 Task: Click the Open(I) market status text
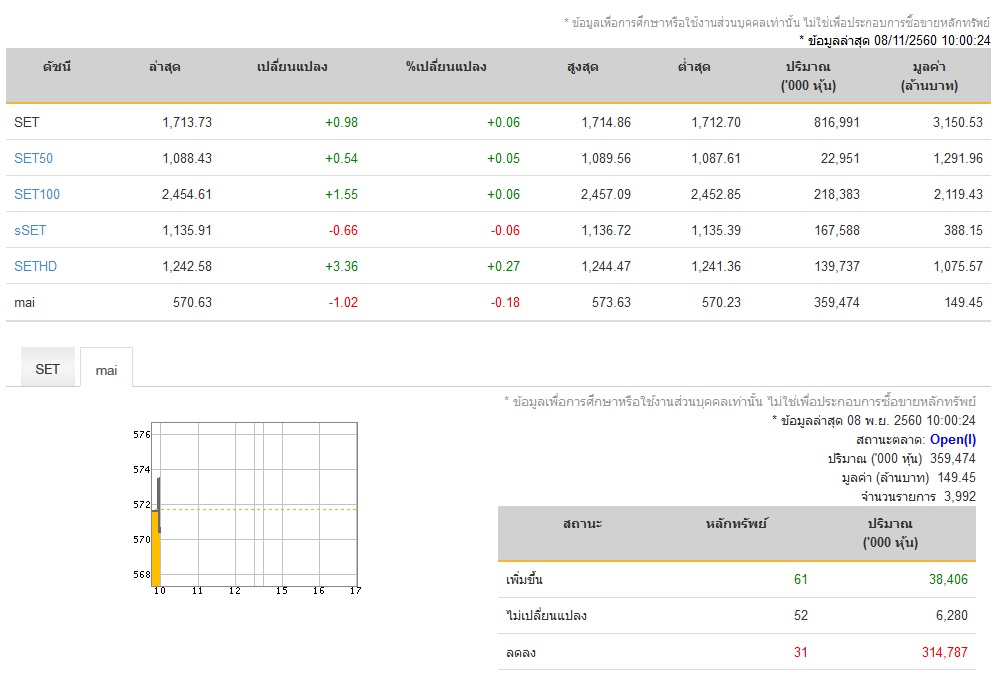point(952,439)
